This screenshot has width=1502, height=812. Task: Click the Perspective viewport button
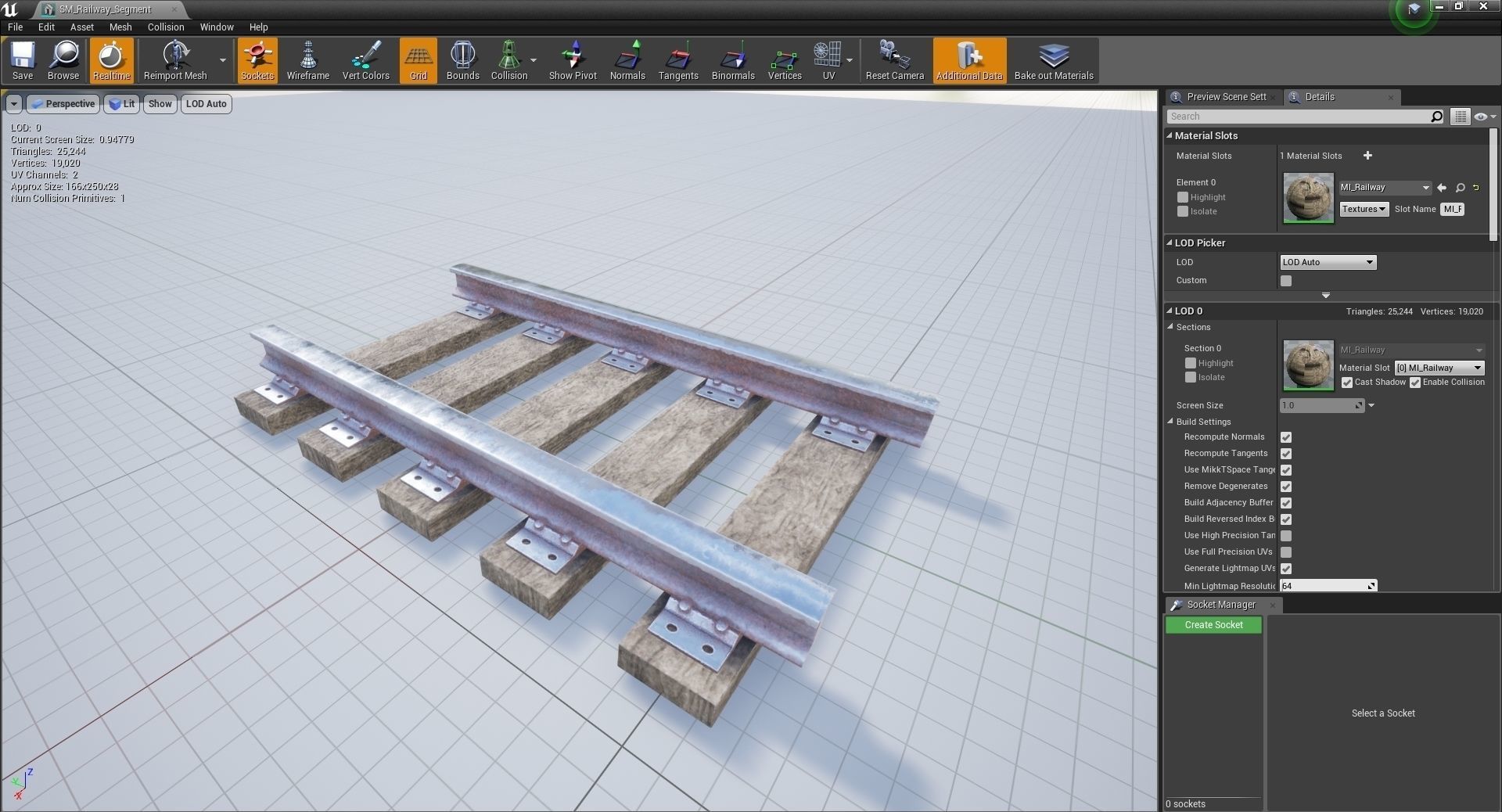(x=62, y=104)
